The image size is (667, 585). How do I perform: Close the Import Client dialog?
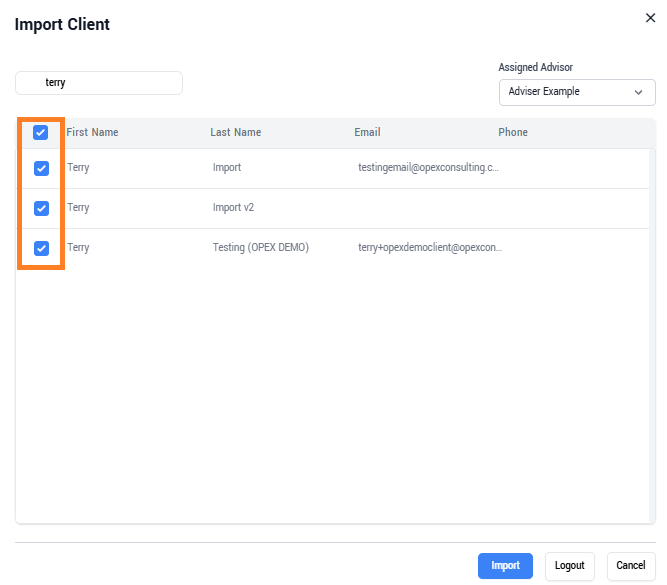point(650,18)
